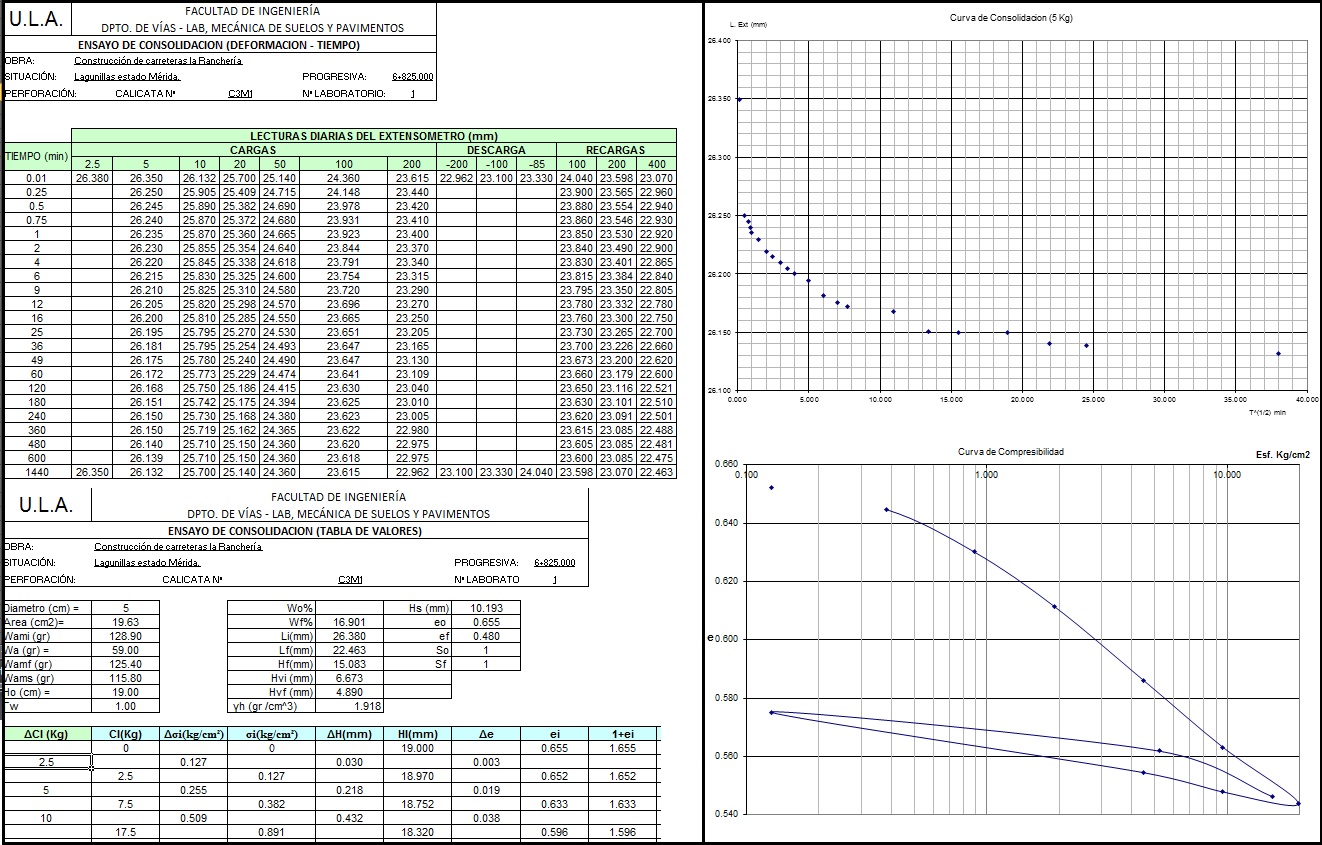Select the '0.75' time row label
1322x845 pixels.
coord(37,220)
